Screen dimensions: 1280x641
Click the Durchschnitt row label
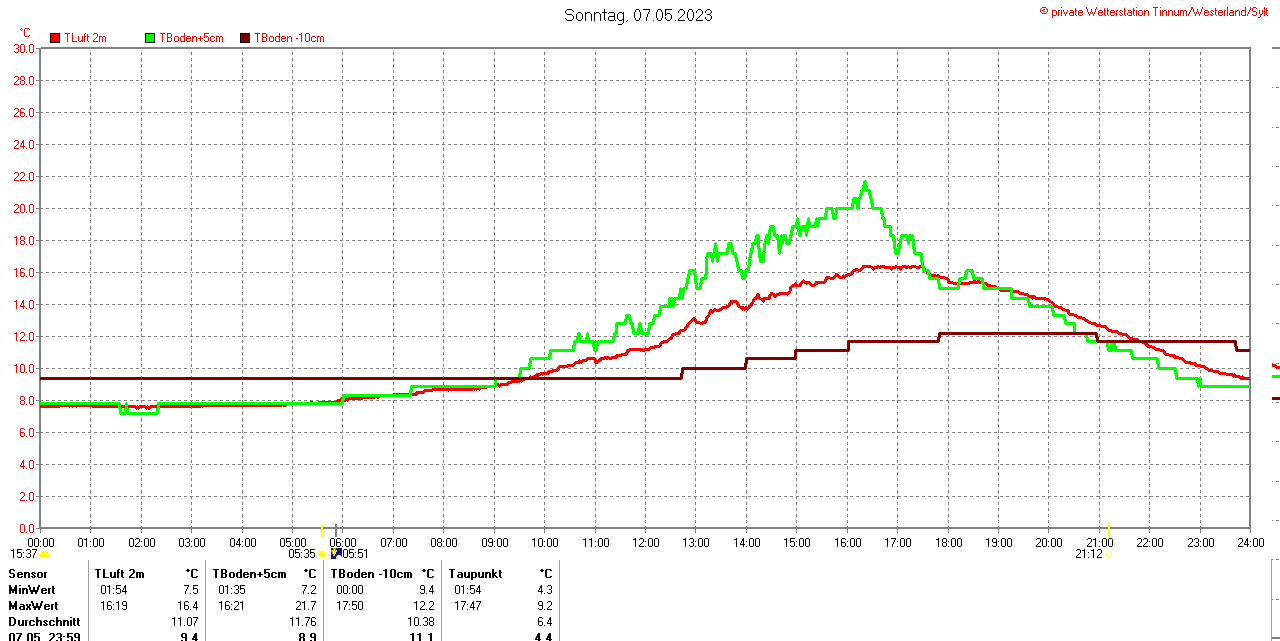44,622
